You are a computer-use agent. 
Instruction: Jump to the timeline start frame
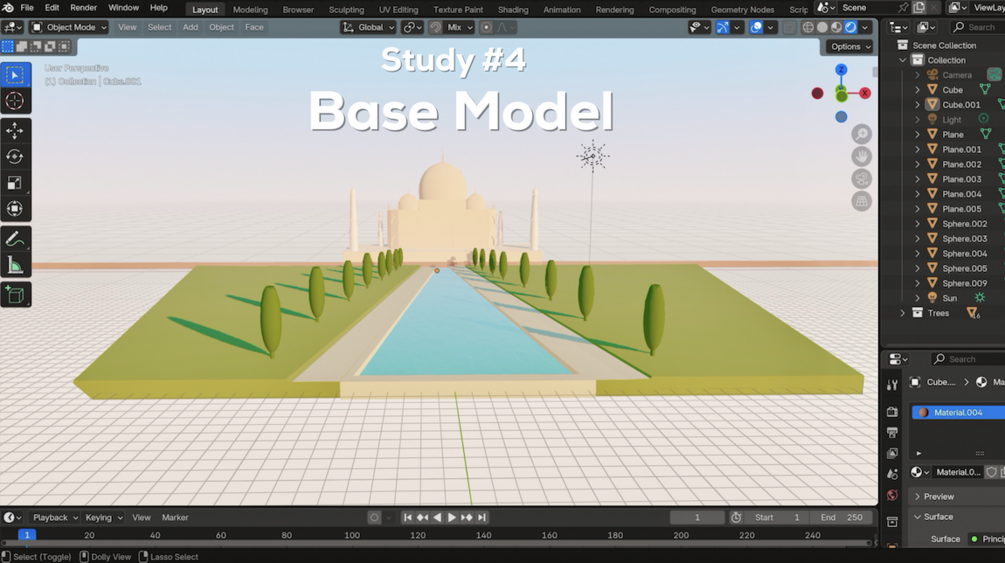(407, 517)
